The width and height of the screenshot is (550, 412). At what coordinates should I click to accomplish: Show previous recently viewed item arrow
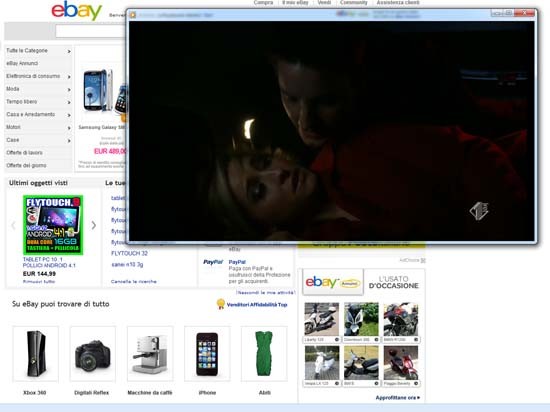coord(13,225)
